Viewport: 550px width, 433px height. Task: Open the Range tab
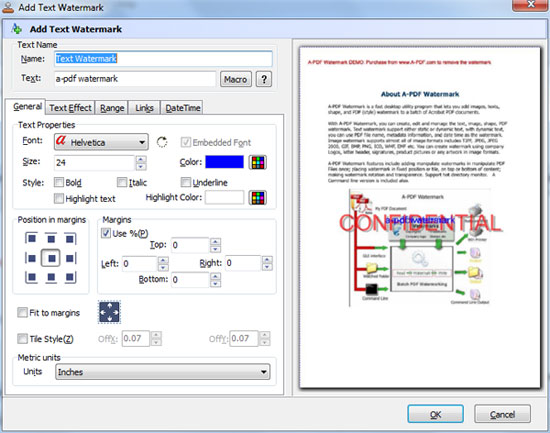click(112, 108)
